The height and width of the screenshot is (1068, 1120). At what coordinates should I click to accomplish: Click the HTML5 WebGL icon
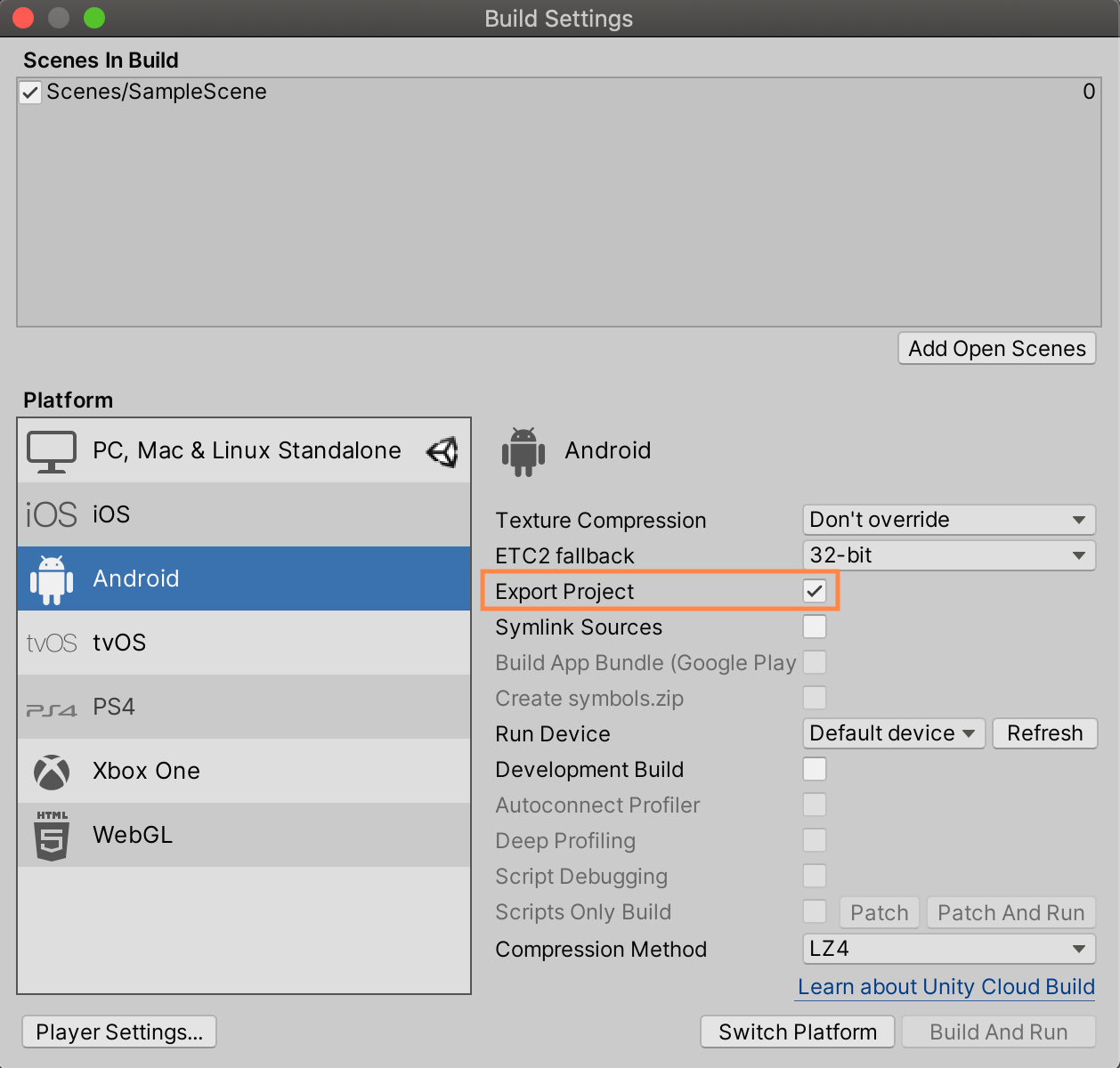[x=52, y=835]
